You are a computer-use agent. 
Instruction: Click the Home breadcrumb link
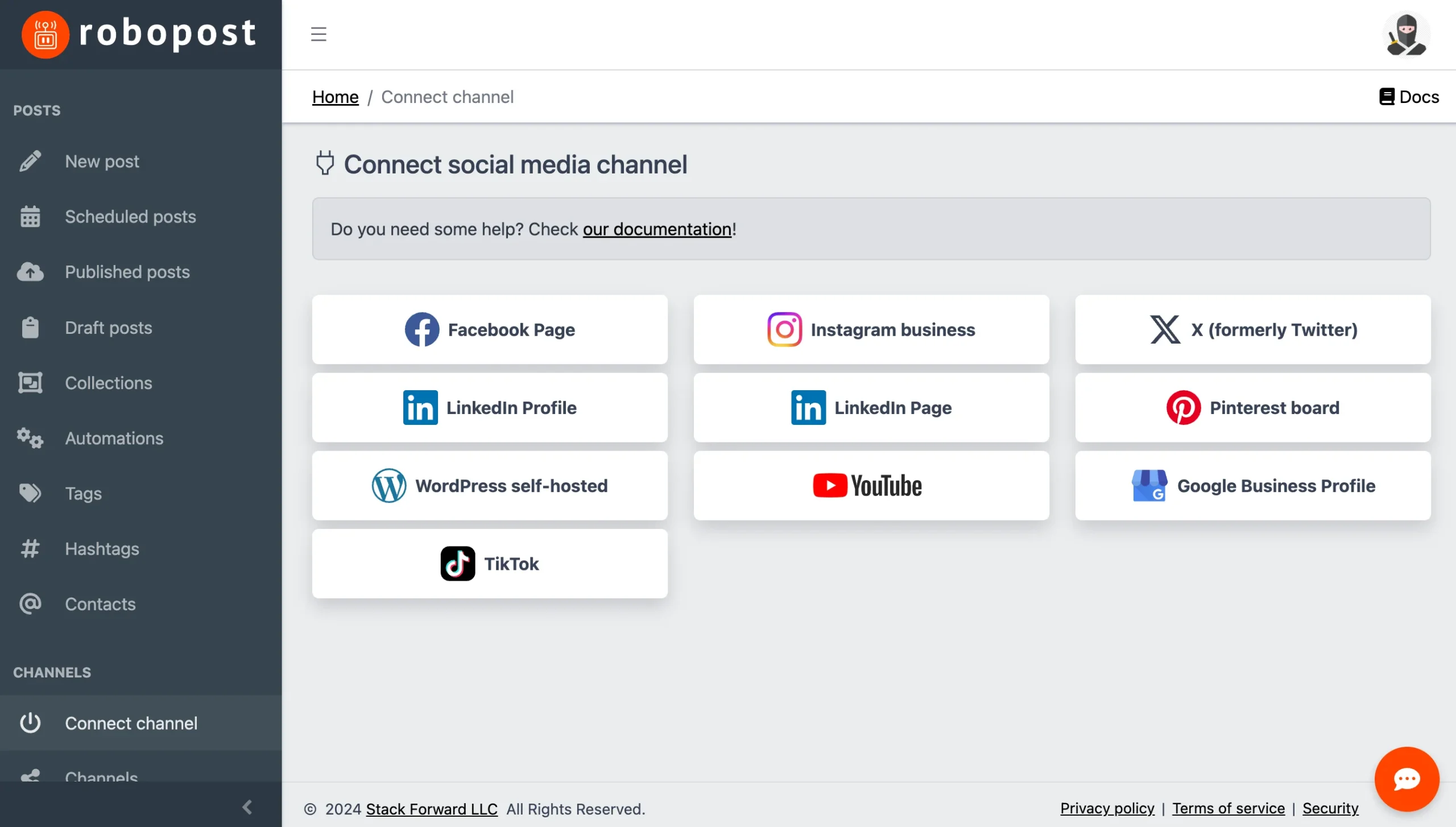click(336, 97)
